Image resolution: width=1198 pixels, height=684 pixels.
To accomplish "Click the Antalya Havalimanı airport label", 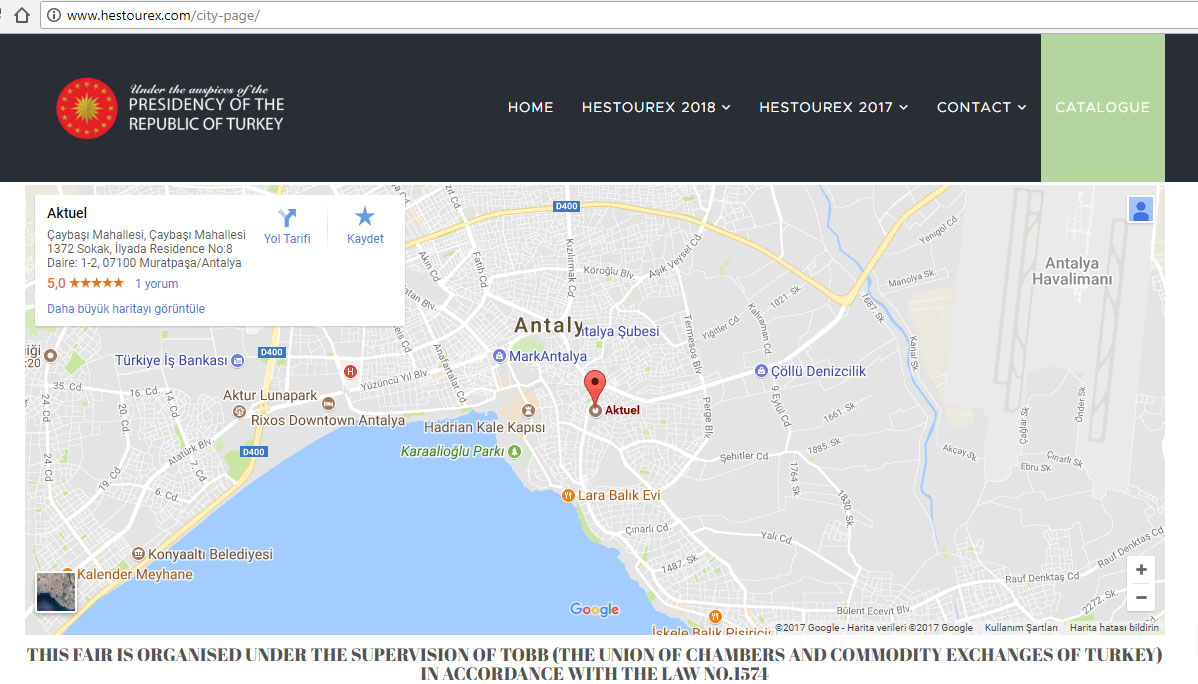I will coord(1072,271).
